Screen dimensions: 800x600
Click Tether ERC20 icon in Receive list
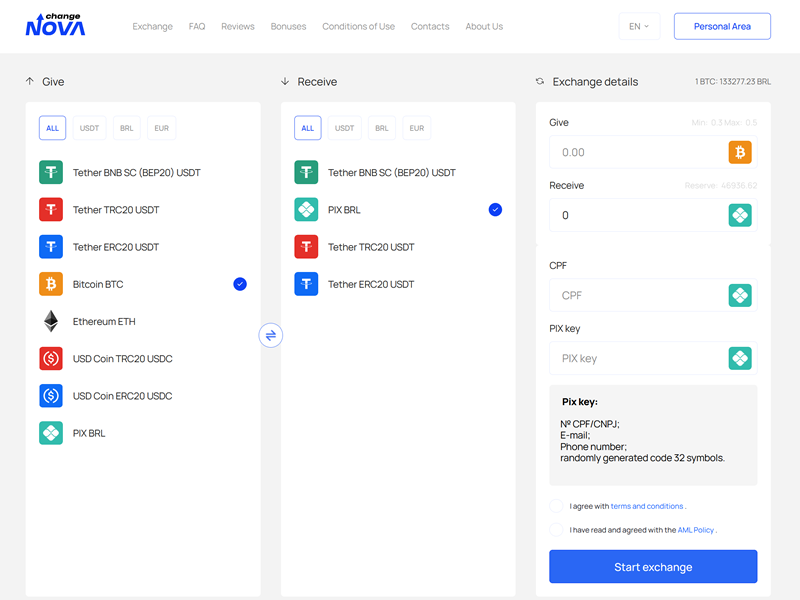[x=306, y=284]
